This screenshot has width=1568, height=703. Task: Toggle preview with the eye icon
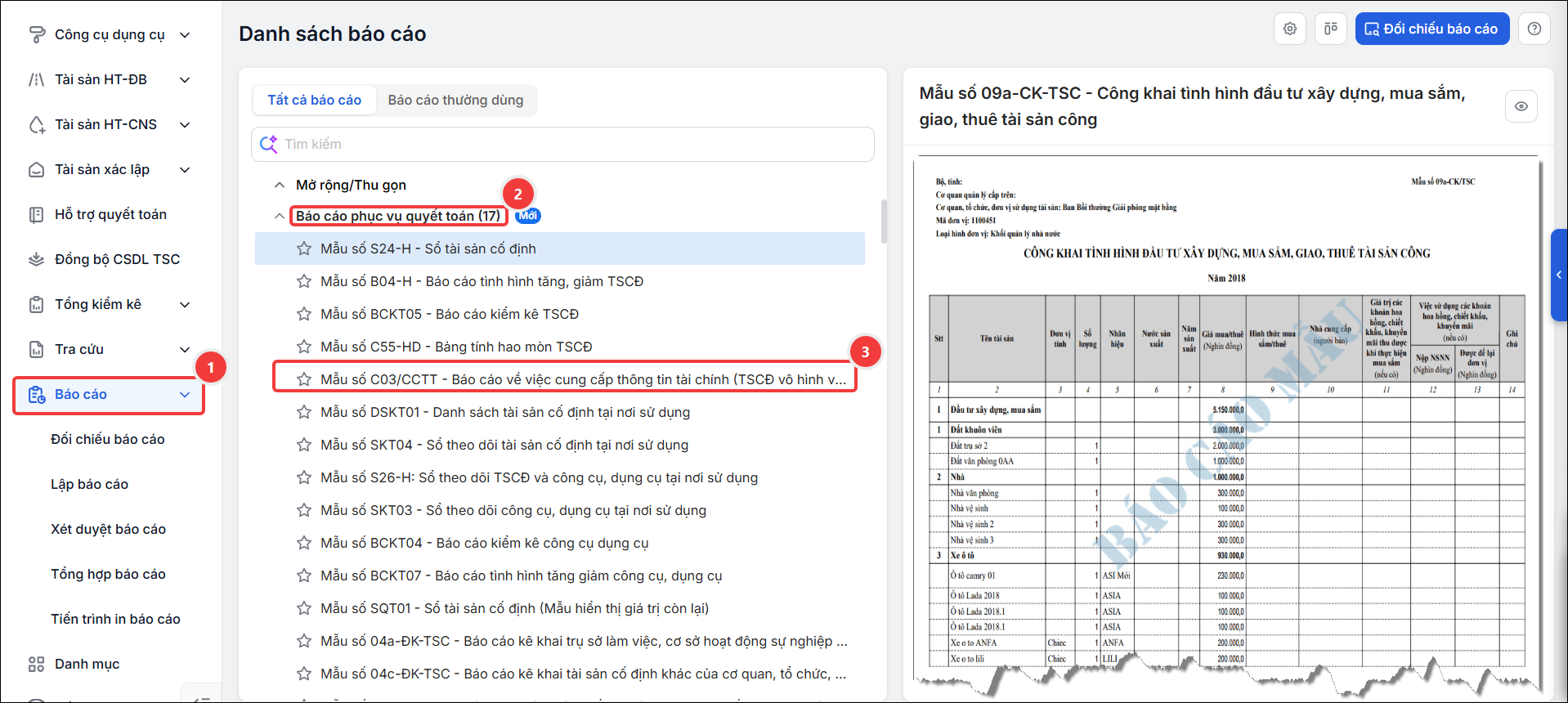tap(1521, 106)
